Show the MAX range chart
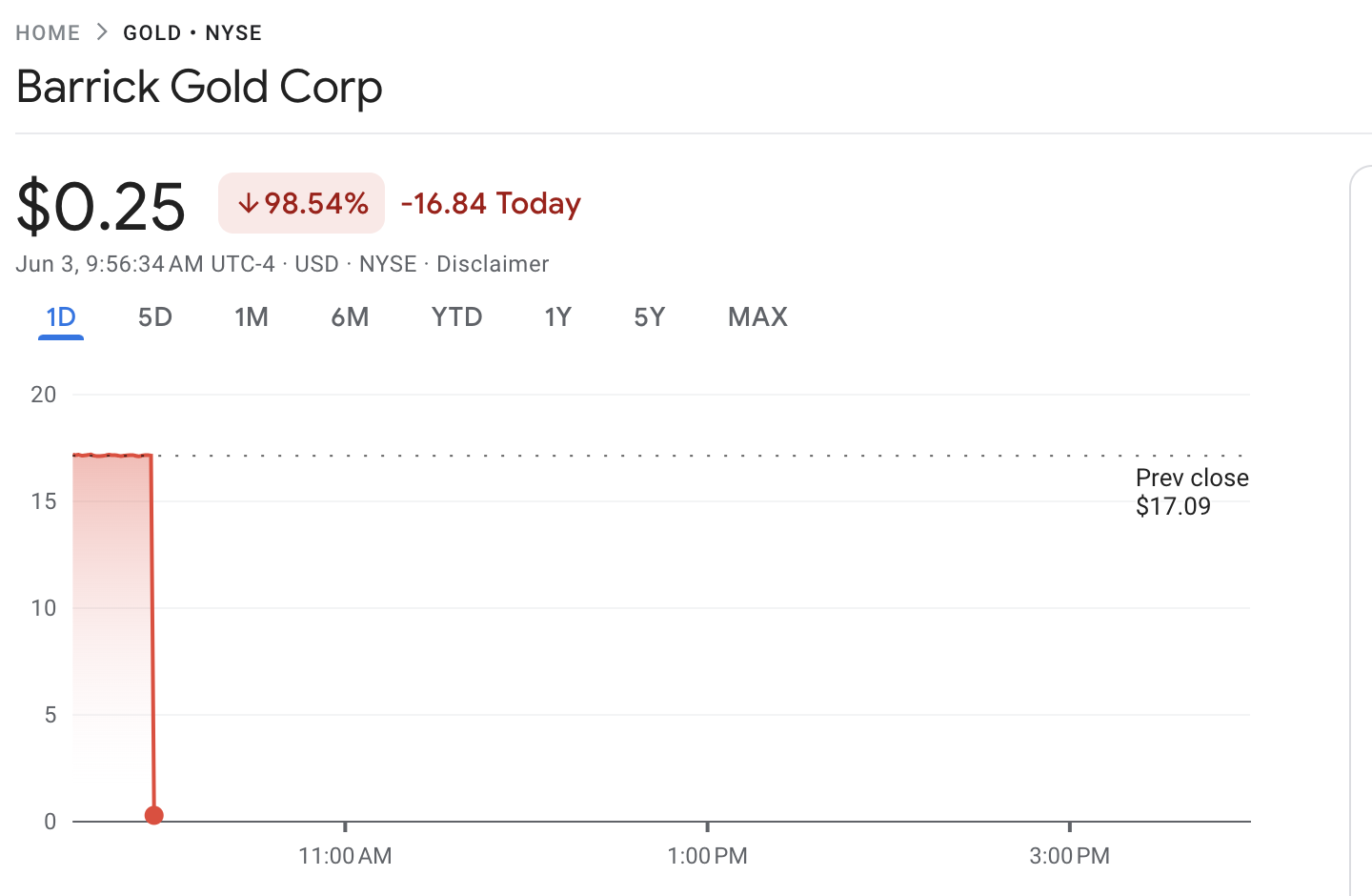 pos(758,317)
